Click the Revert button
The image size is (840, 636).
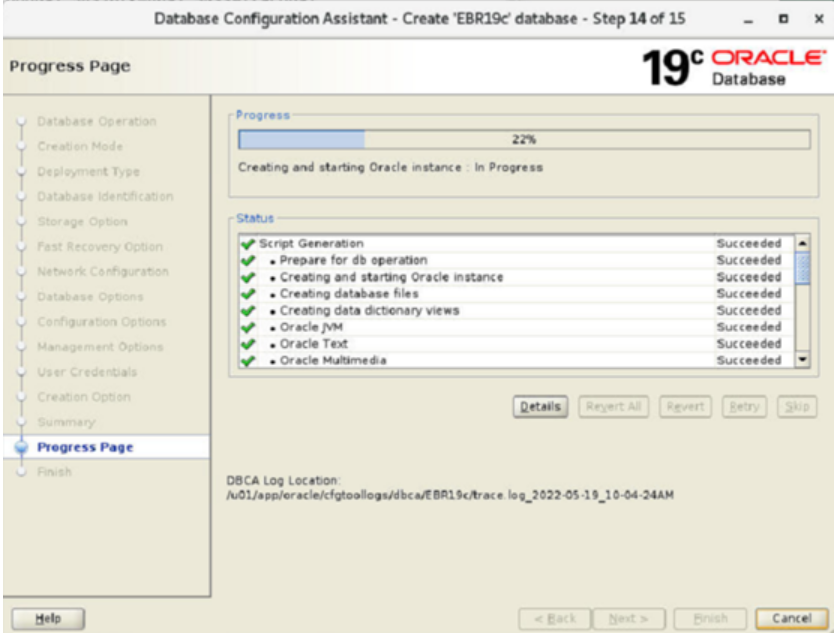685,407
